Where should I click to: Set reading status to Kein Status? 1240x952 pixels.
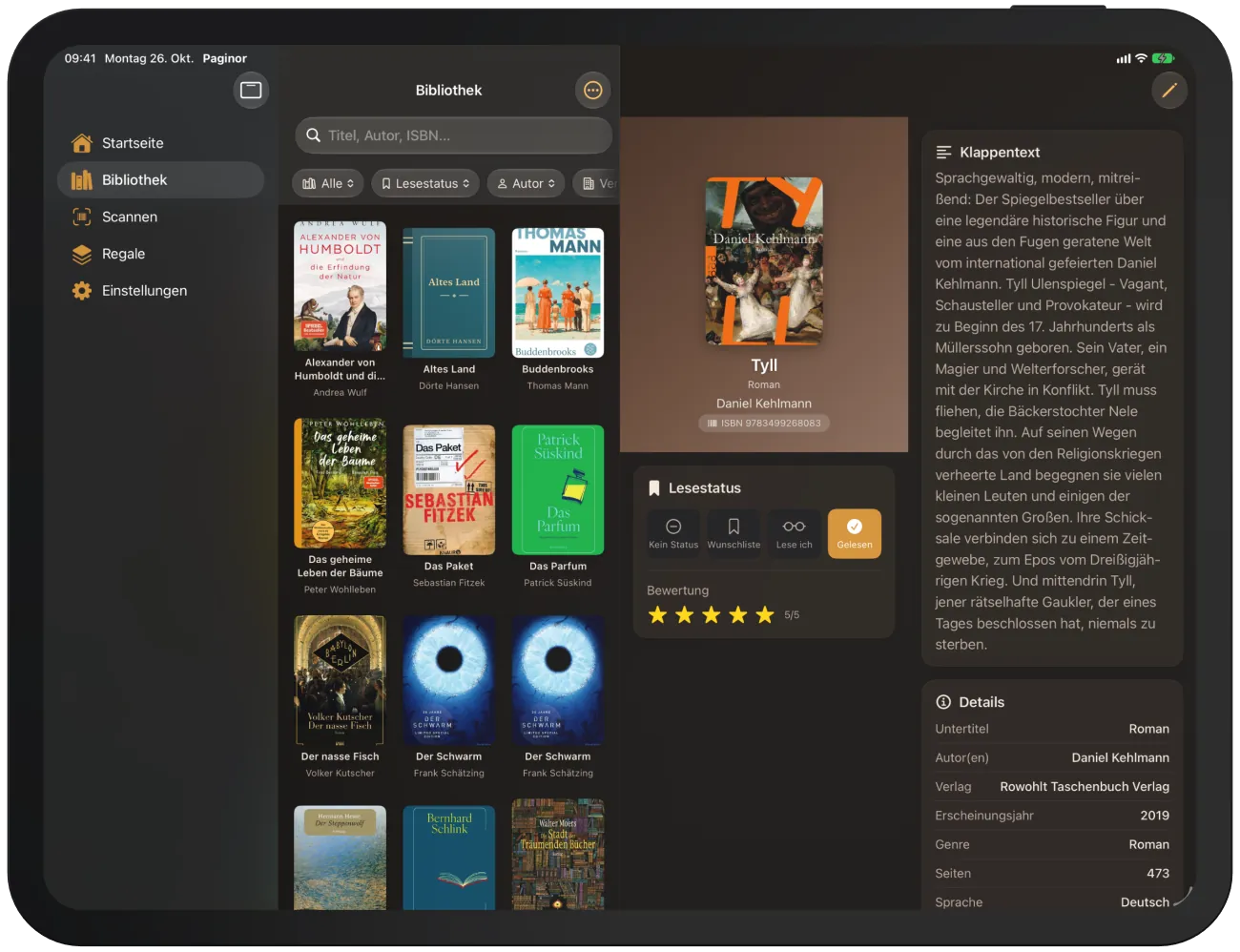click(673, 533)
